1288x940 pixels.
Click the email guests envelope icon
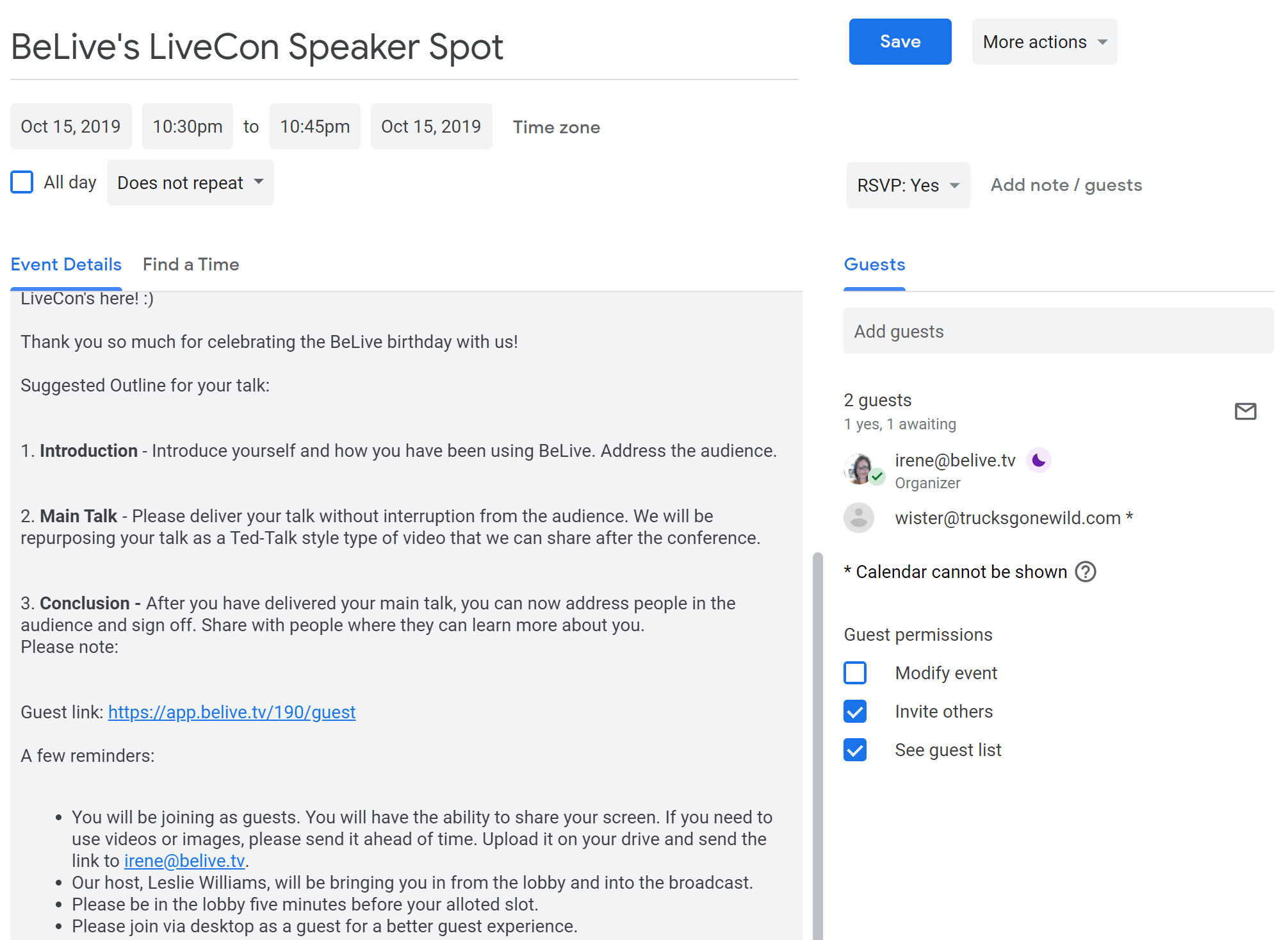[1245, 411]
